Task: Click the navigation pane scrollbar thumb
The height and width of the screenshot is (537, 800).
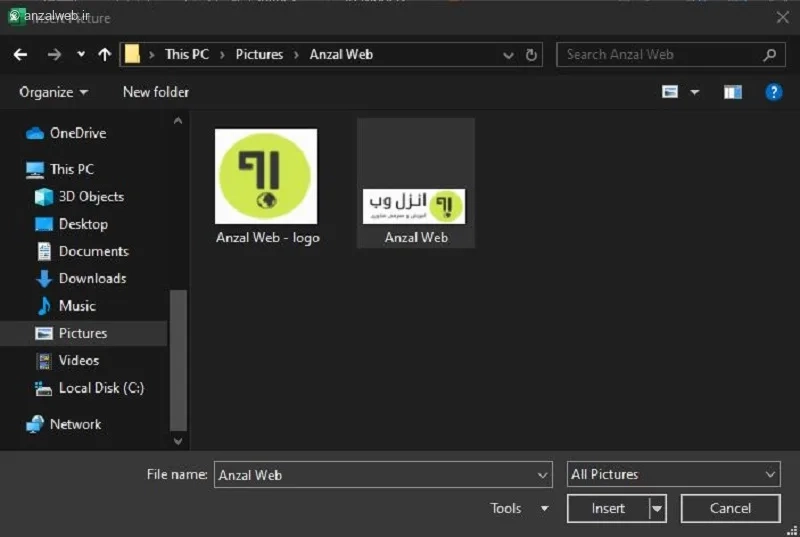Action: pyautogui.click(x=178, y=361)
